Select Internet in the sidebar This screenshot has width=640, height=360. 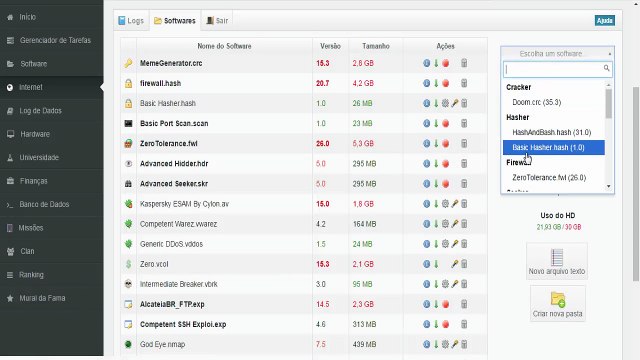coord(51,87)
